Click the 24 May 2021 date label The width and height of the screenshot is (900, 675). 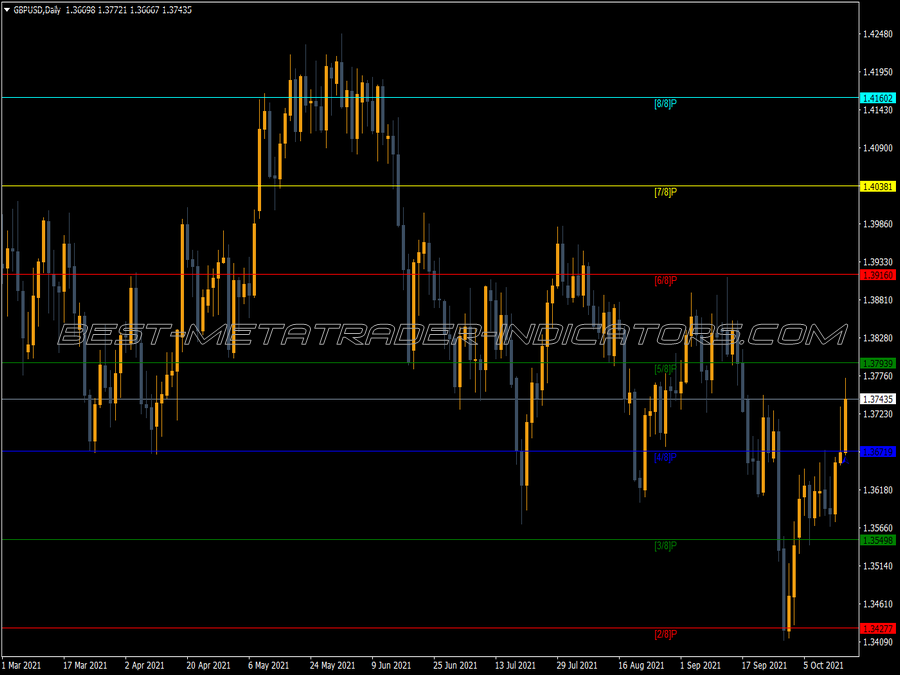pos(332,665)
